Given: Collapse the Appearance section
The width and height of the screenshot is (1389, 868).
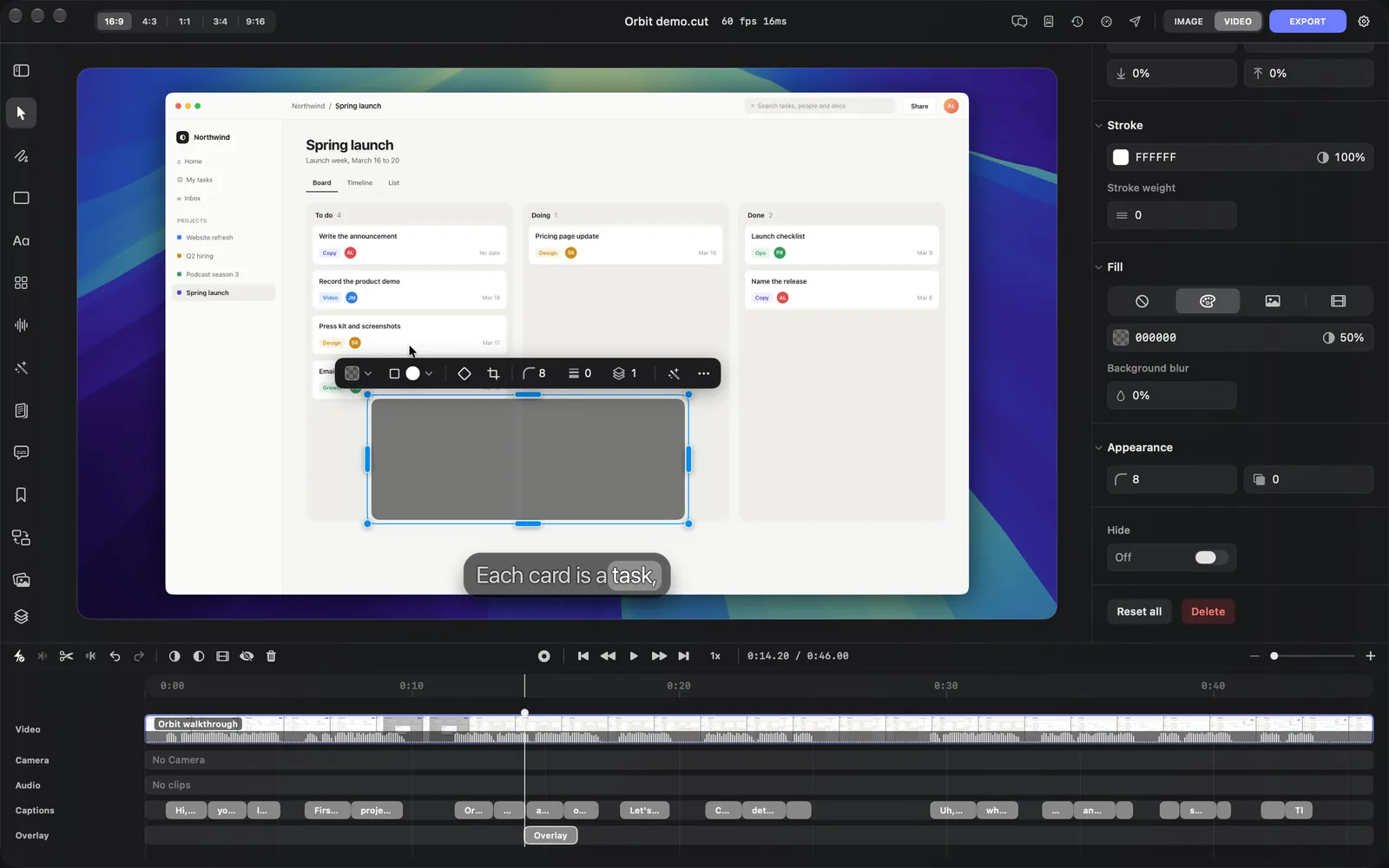Looking at the screenshot, I should [1099, 448].
